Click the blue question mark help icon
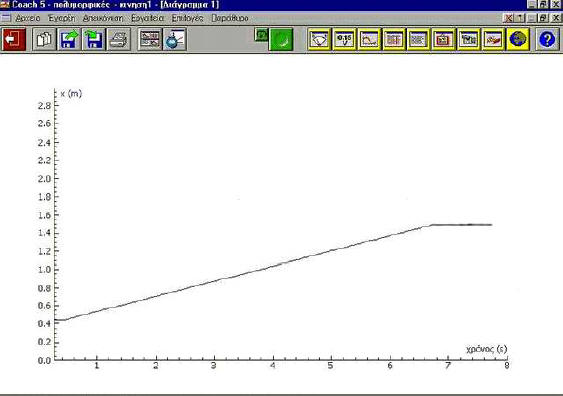The image size is (563, 396). click(x=547, y=39)
